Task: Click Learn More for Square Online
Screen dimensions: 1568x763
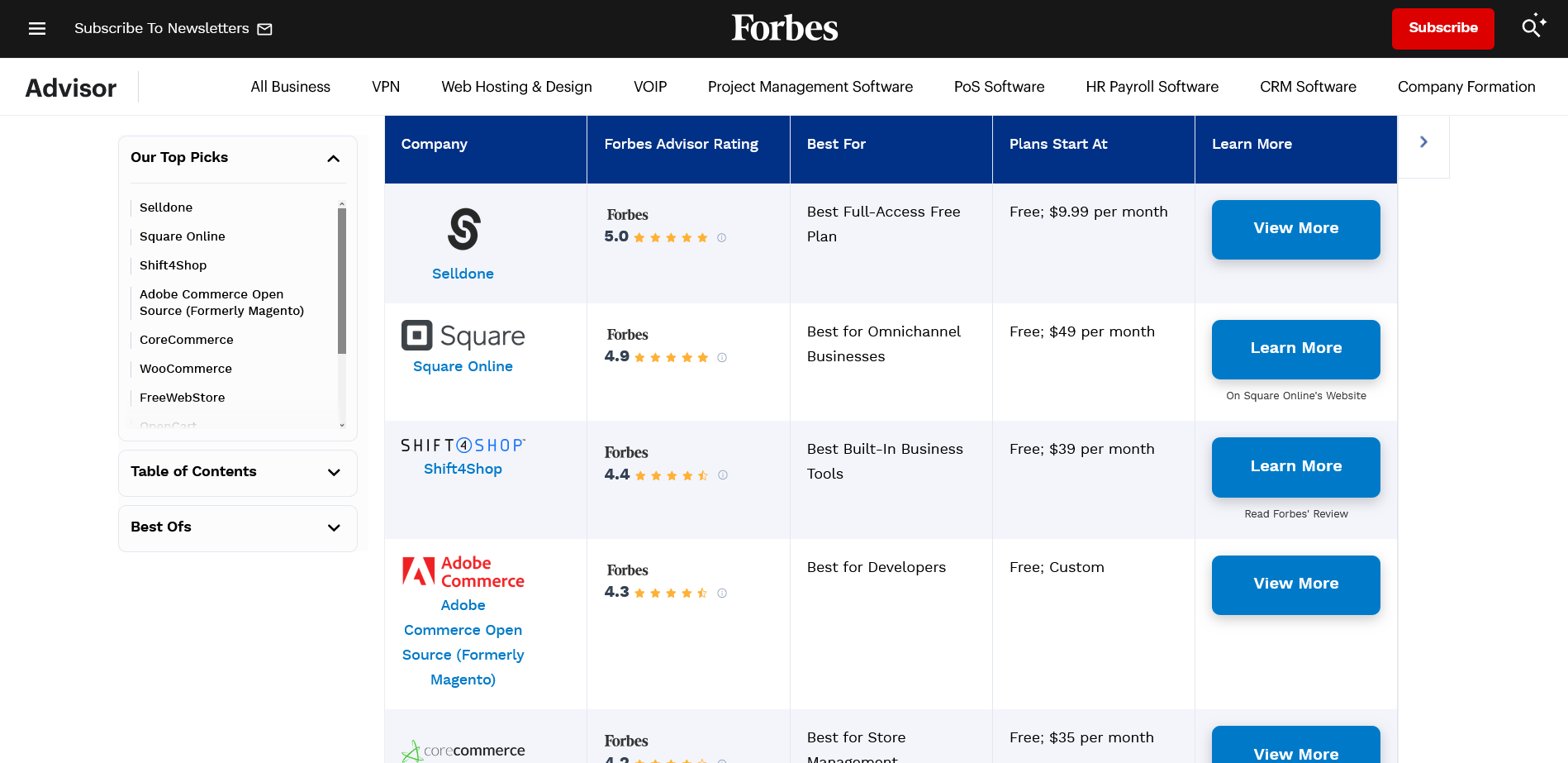Action: pyautogui.click(x=1296, y=349)
